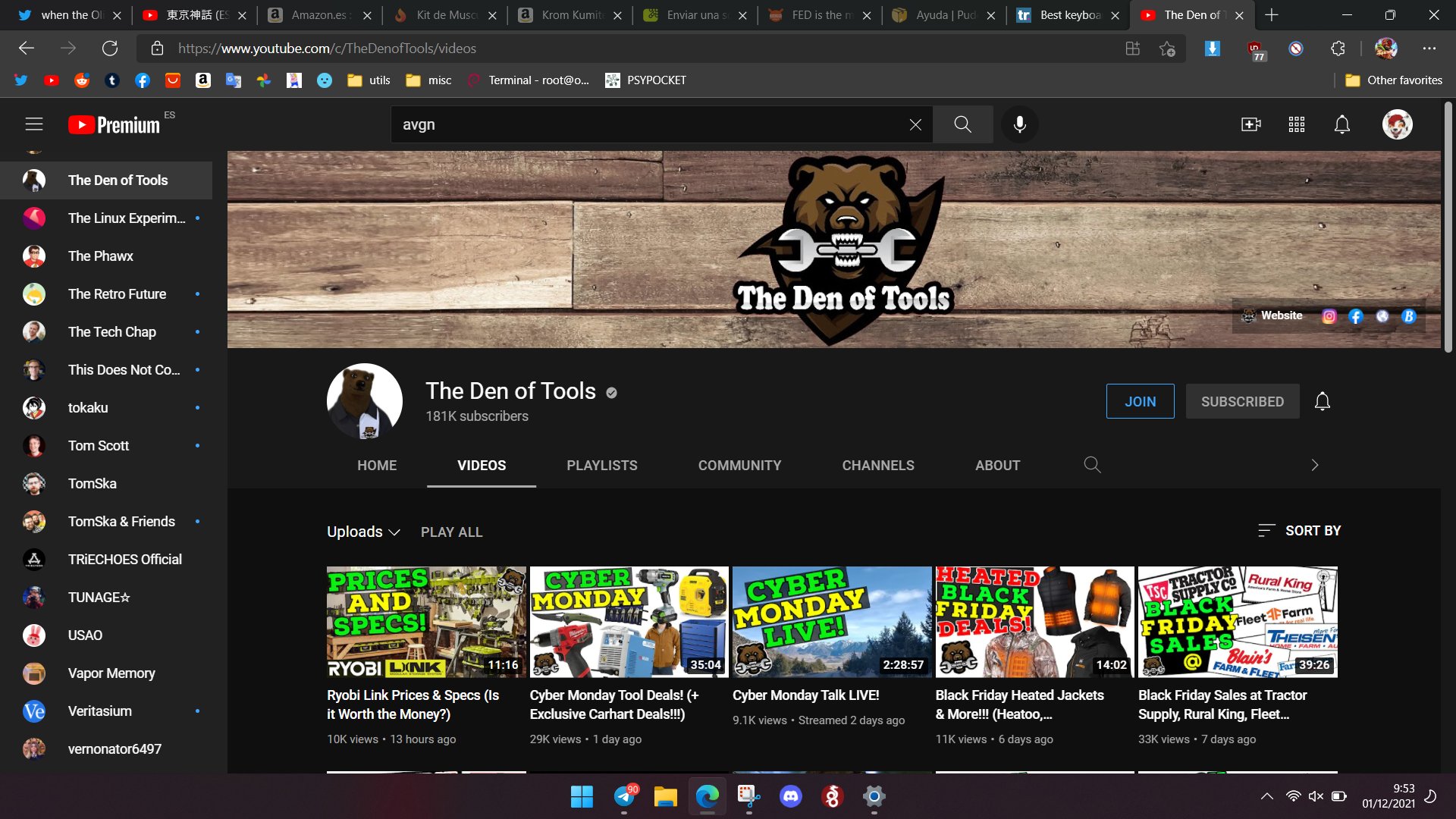
Task: Open the channel's Instagram link icon
Action: [x=1329, y=316]
